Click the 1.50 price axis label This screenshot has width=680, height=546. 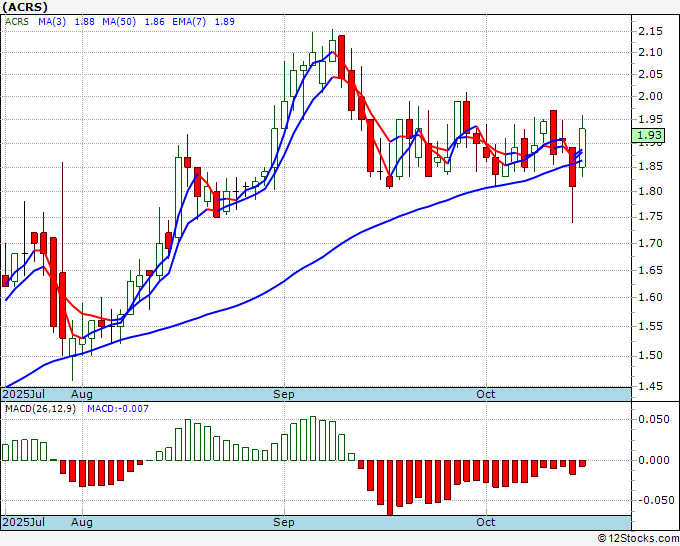click(650, 356)
